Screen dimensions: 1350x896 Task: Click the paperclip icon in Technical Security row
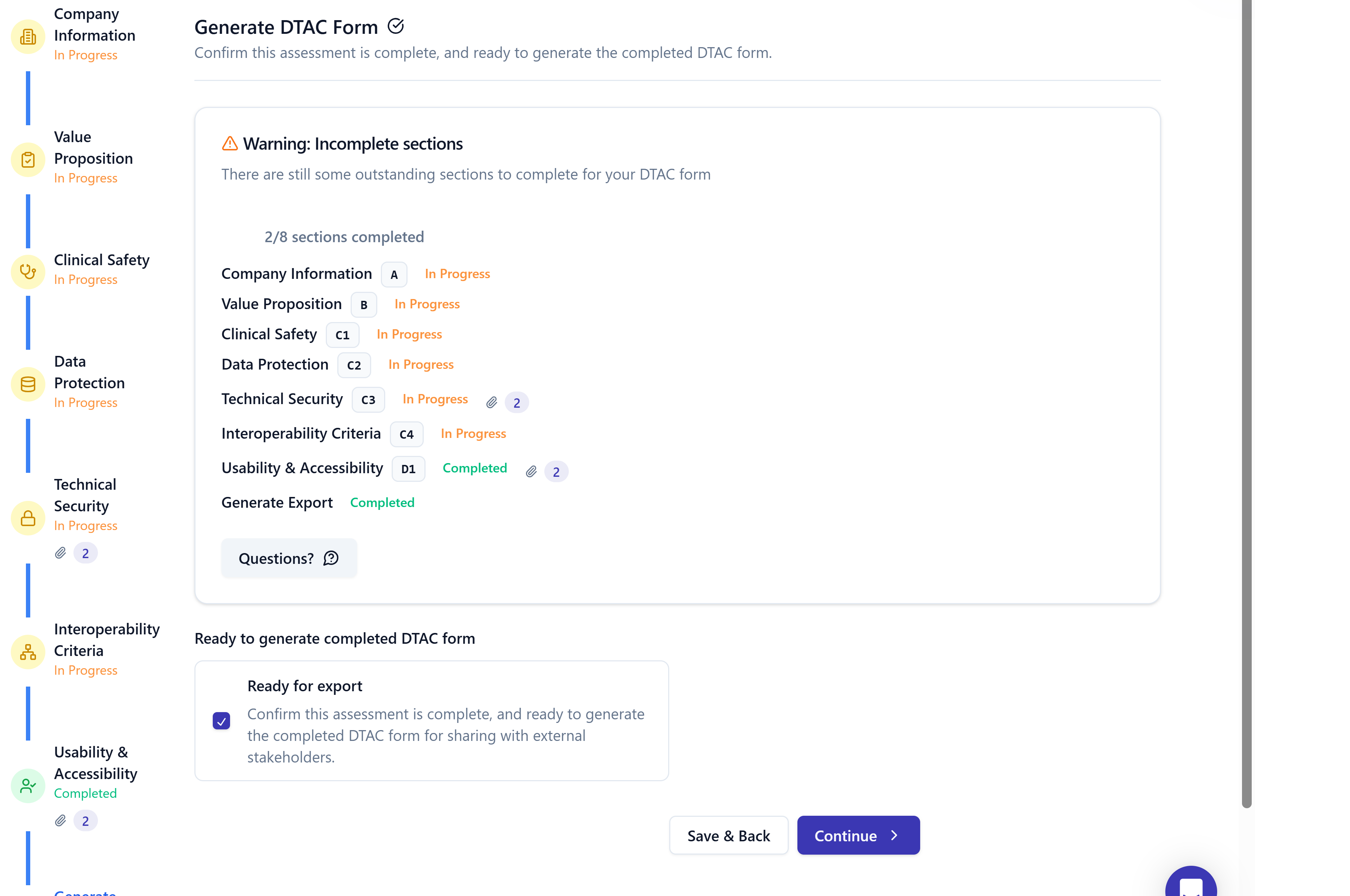pos(491,403)
